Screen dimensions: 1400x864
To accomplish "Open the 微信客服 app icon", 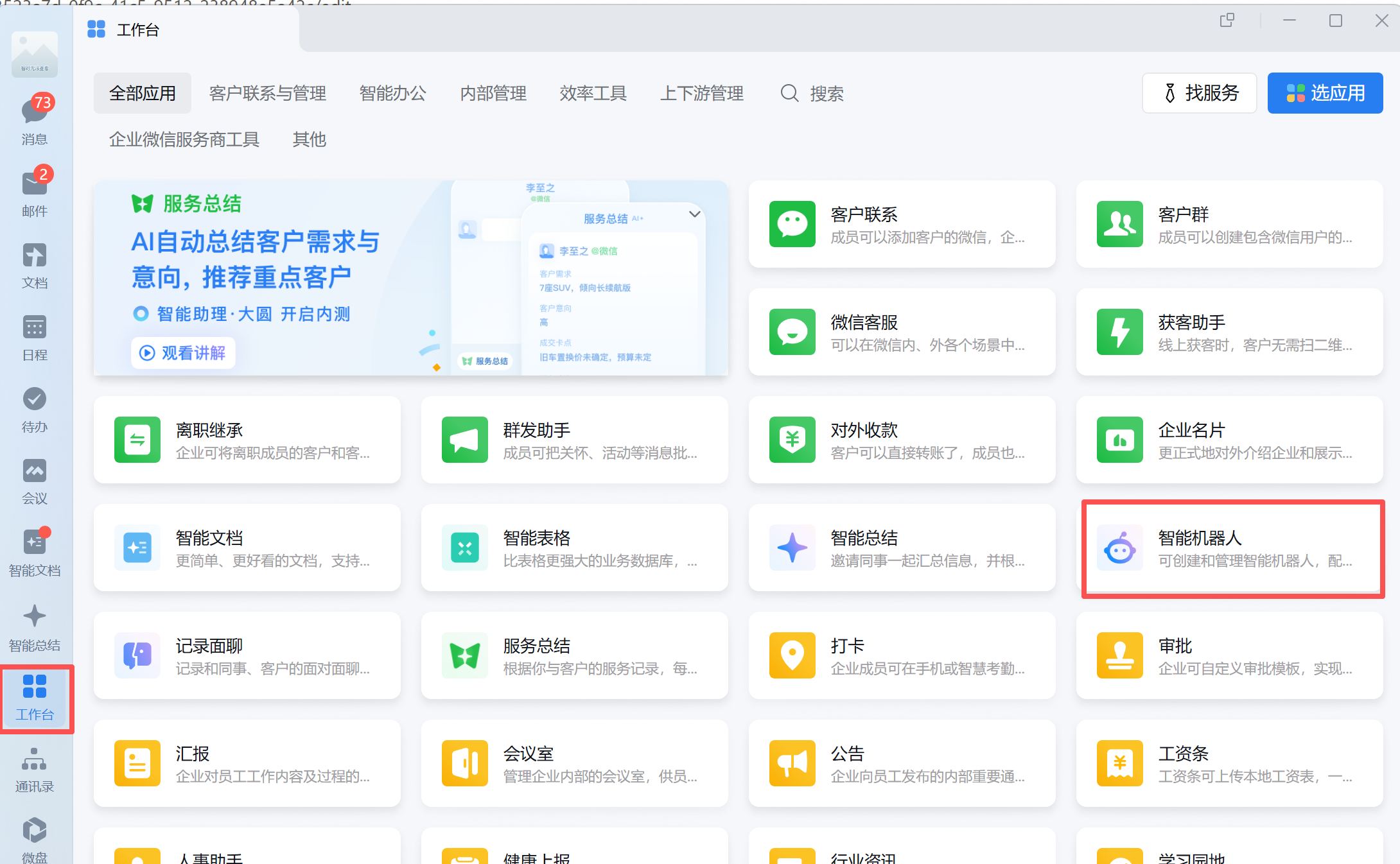I will (x=792, y=332).
